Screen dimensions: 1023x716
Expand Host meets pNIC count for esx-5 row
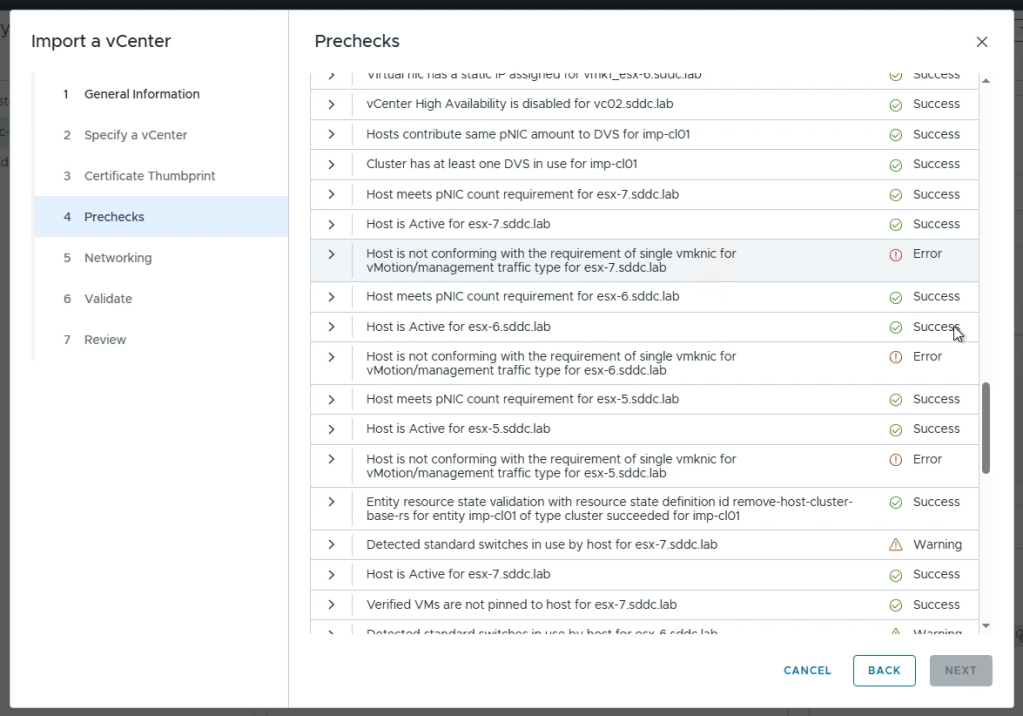pos(331,399)
